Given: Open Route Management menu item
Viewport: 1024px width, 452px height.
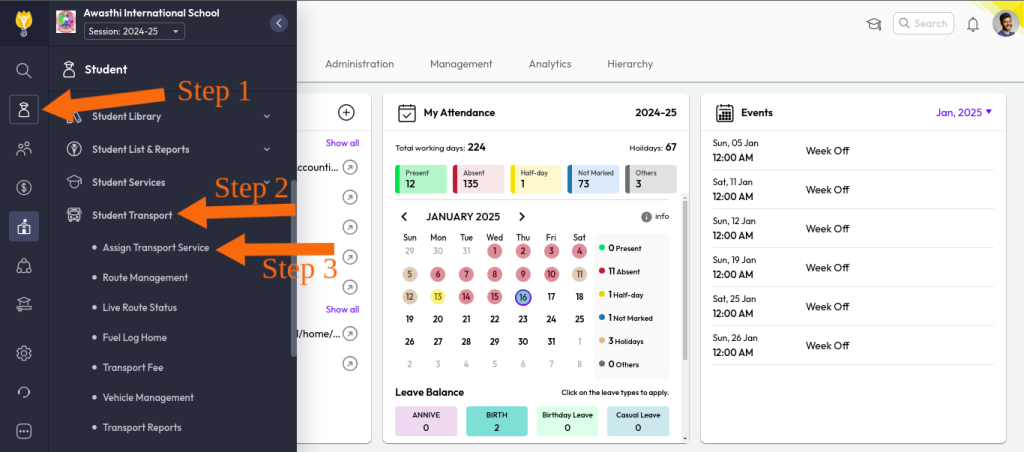Looking at the screenshot, I should pos(145,277).
